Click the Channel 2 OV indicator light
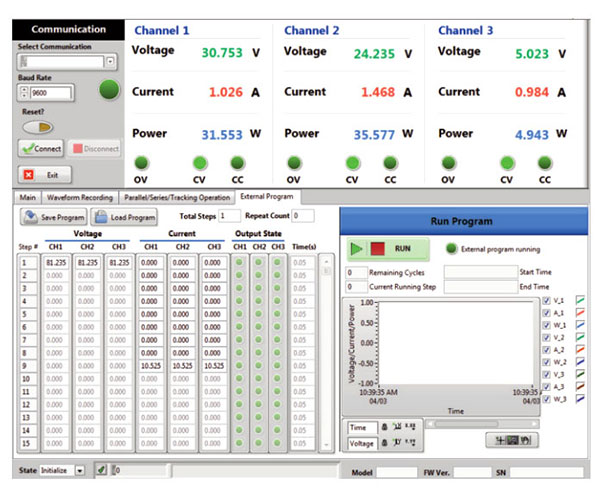Image resolution: width=600 pixels, height=491 pixels. (294, 163)
